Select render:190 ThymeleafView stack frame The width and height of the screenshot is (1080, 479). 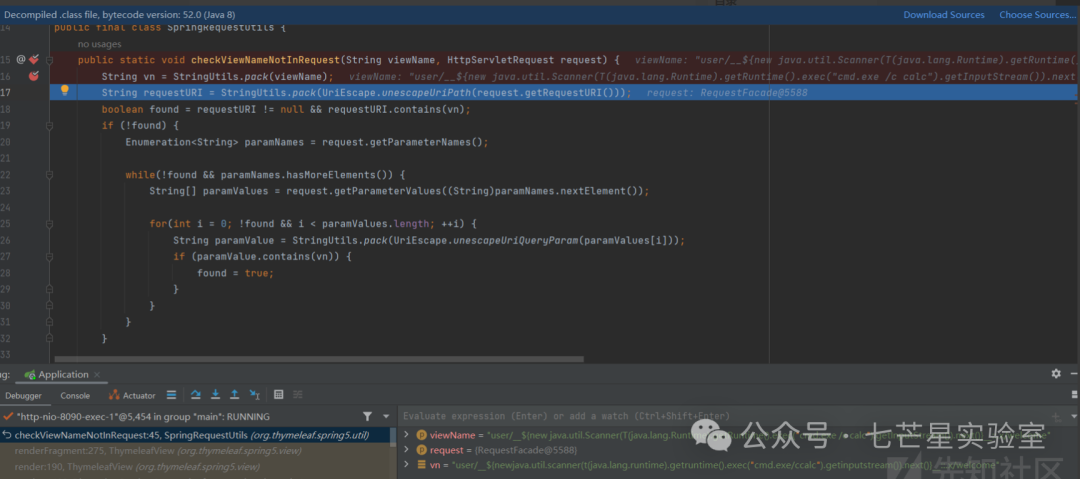coord(197,467)
